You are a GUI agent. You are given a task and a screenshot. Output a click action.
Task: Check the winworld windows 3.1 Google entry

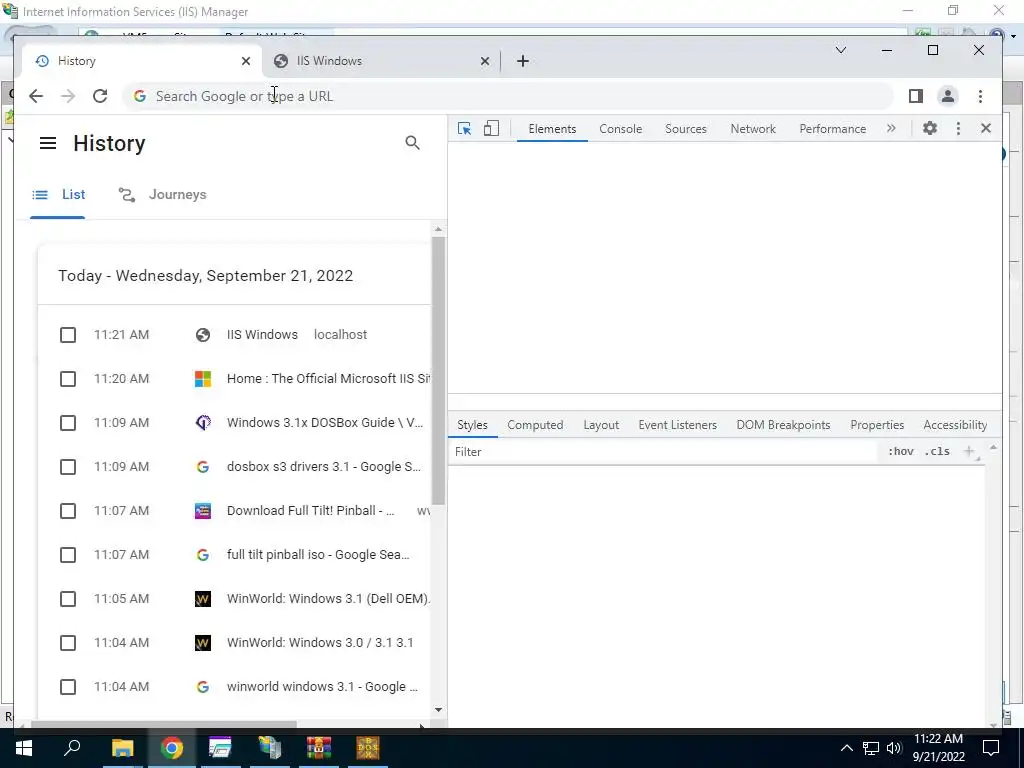[x=68, y=687]
